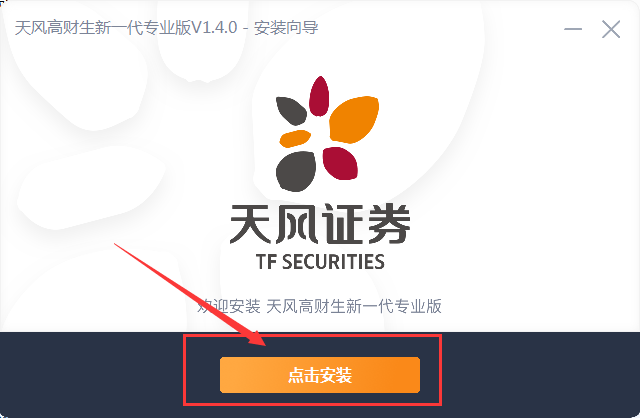The image size is (640, 418).
Task: Click the 安装向导 text in the title
Action: 286,28
